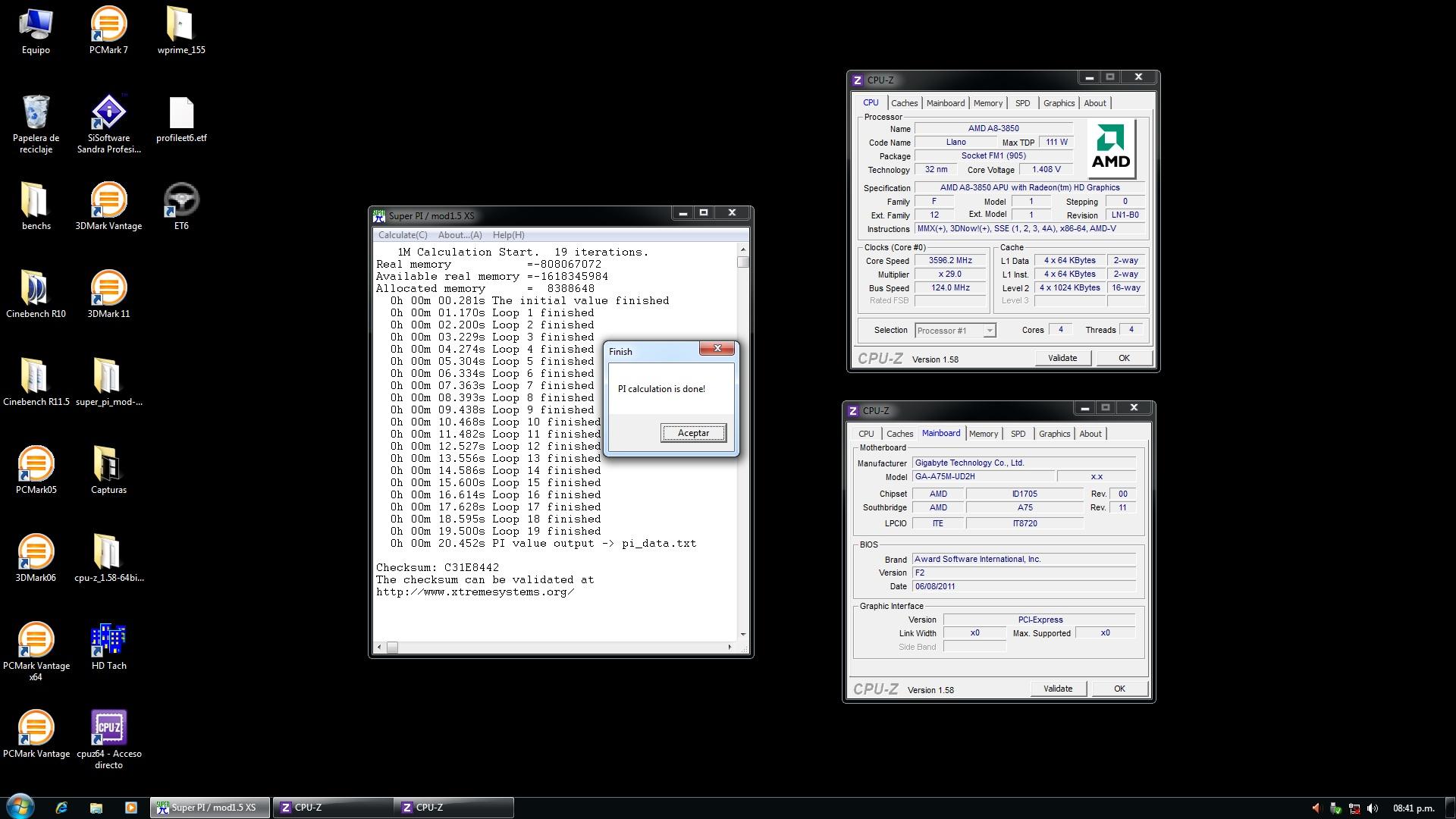
Task: Click the GA-A75M-UD2H model field
Action: [983, 476]
